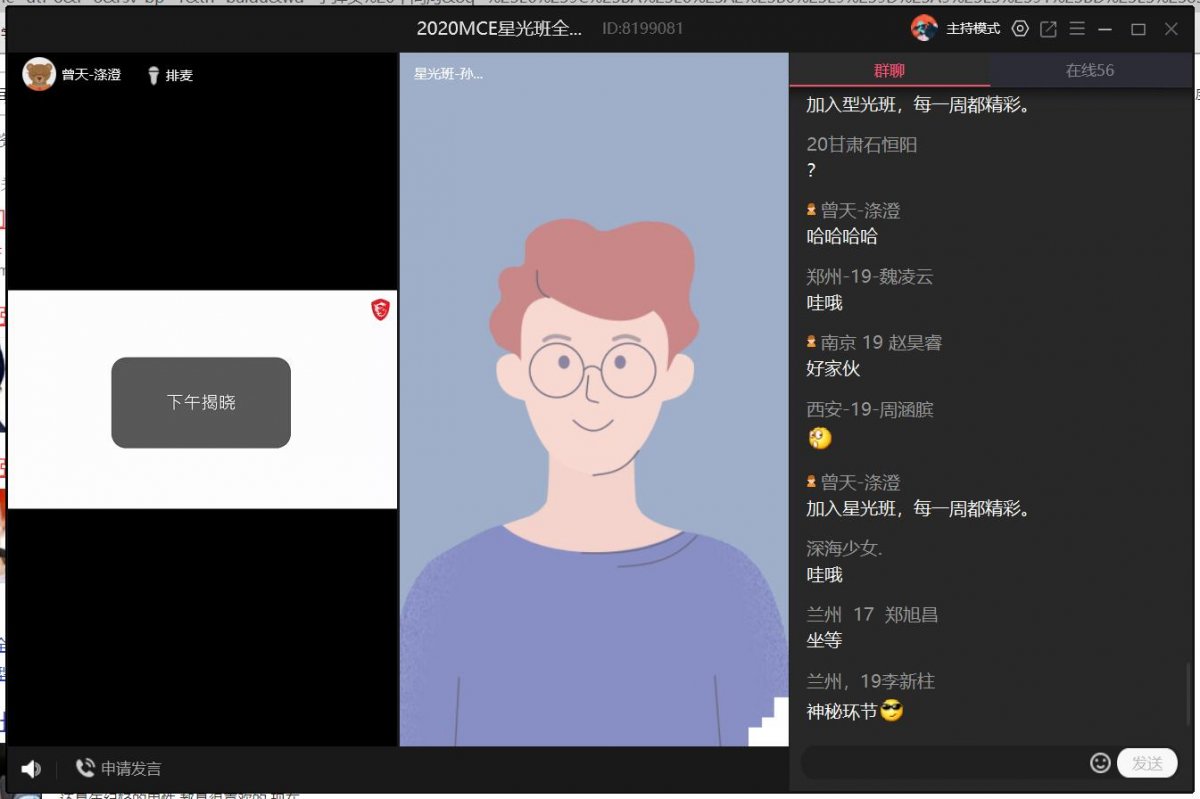Switch to the 群聊 tab
Image resolution: width=1200 pixels, height=799 pixels.
coord(889,70)
